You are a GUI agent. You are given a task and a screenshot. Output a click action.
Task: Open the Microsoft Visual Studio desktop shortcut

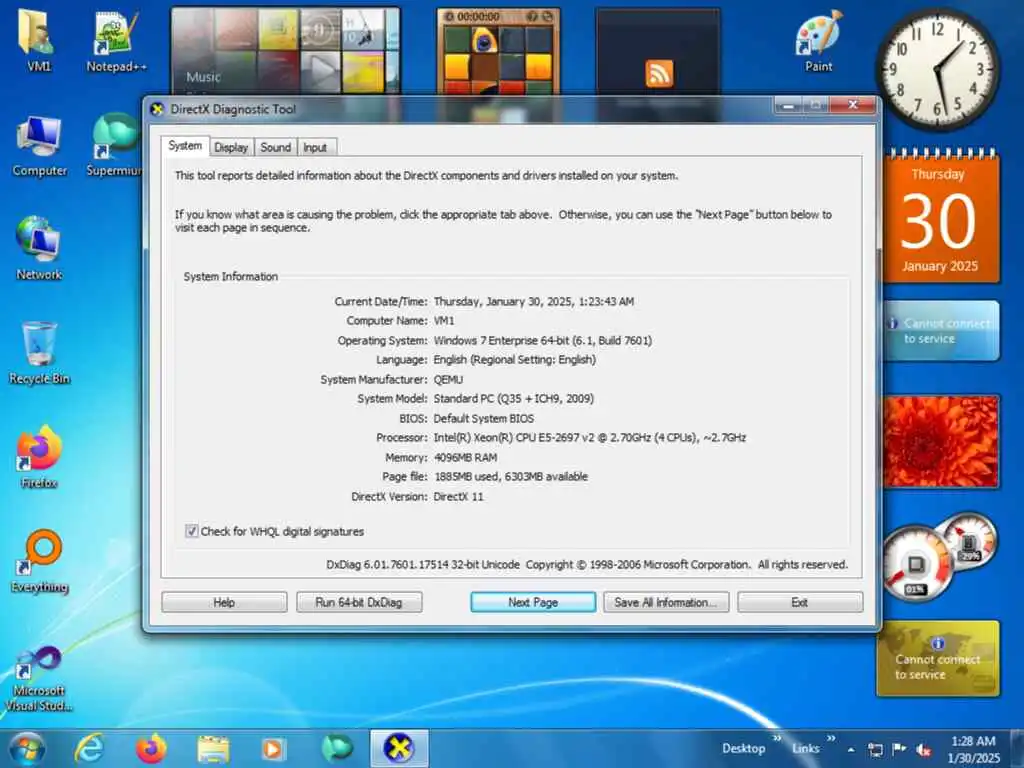(x=39, y=678)
